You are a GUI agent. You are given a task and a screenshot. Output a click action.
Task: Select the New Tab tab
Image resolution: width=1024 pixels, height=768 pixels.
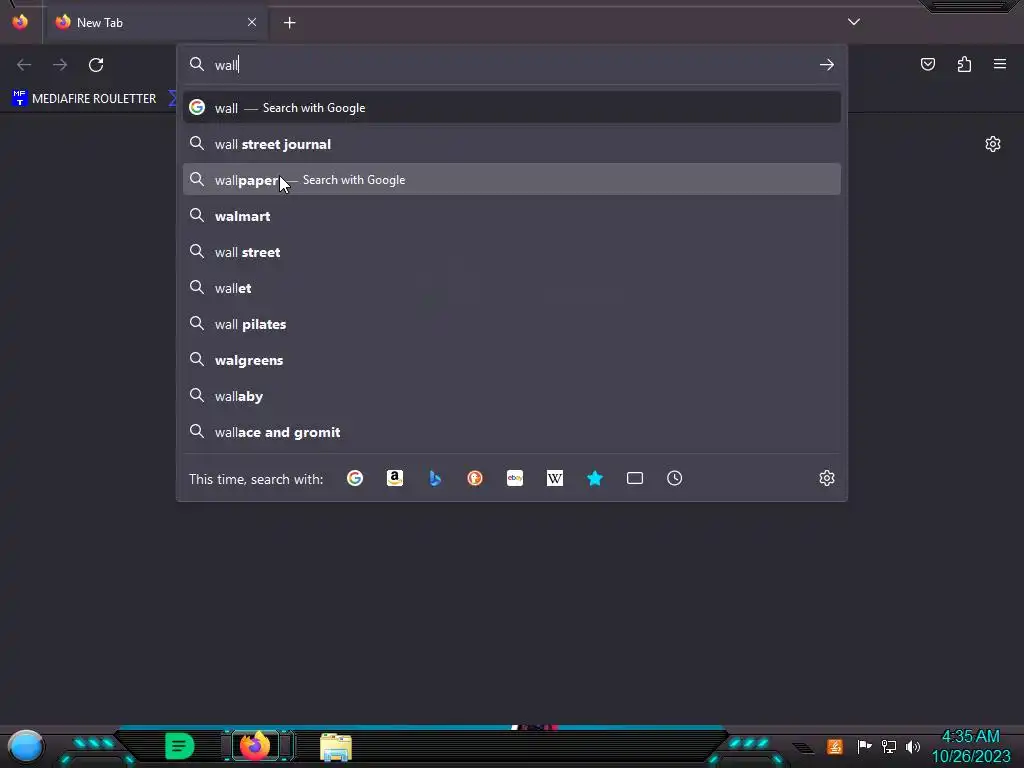tap(155, 22)
